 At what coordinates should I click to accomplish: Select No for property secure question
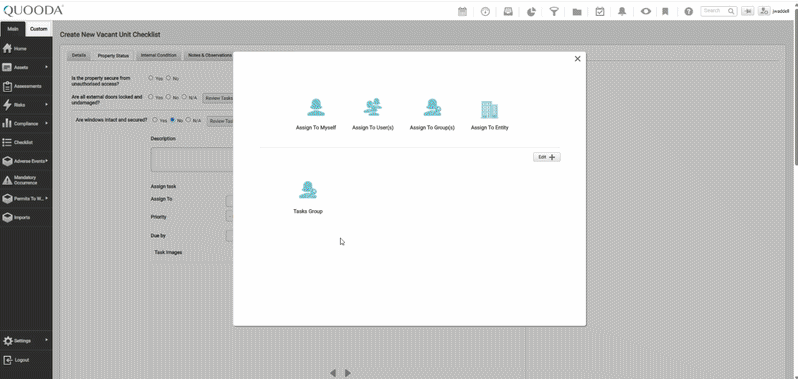[168, 78]
